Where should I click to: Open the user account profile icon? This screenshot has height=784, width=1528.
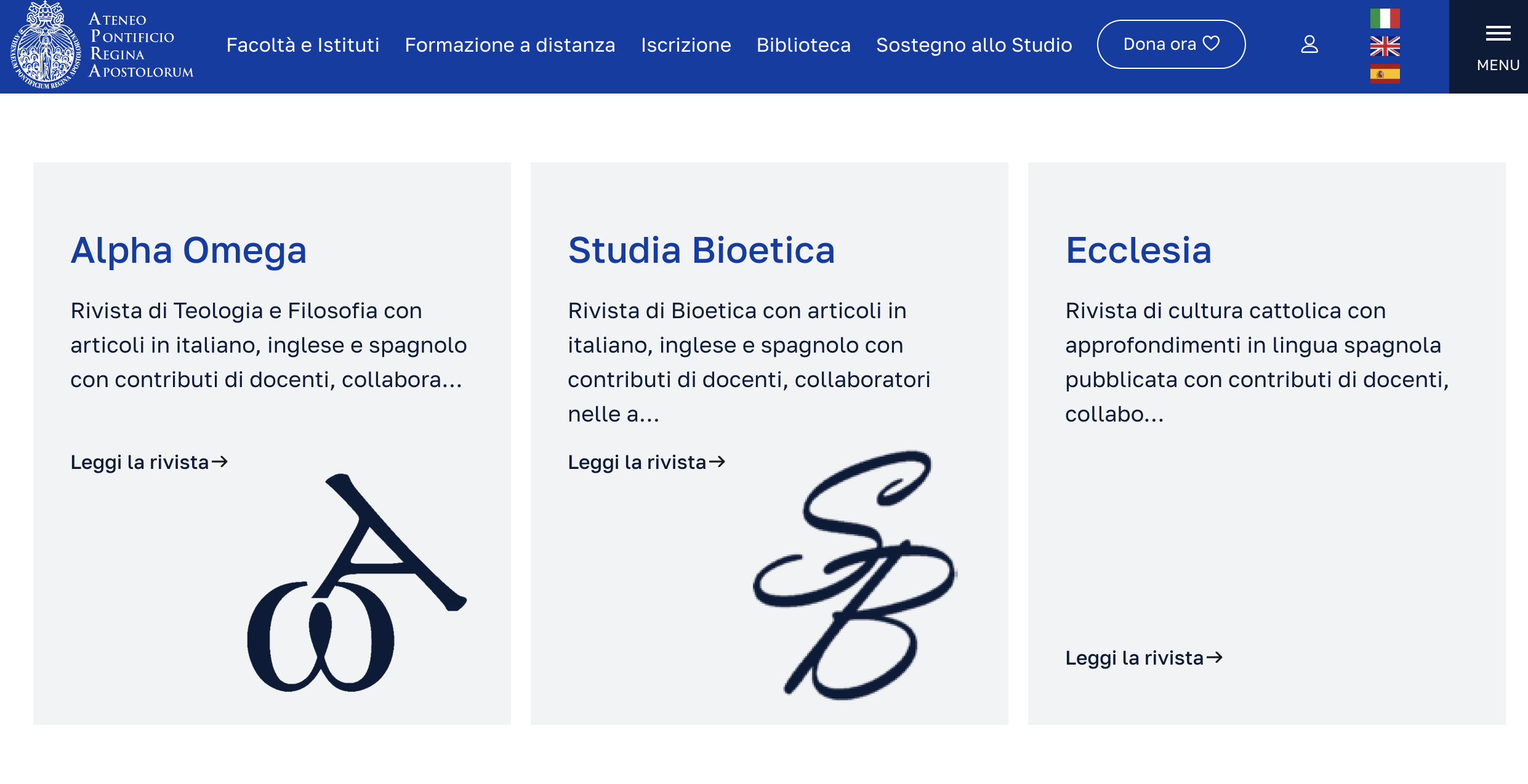click(x=1309, y=44)
